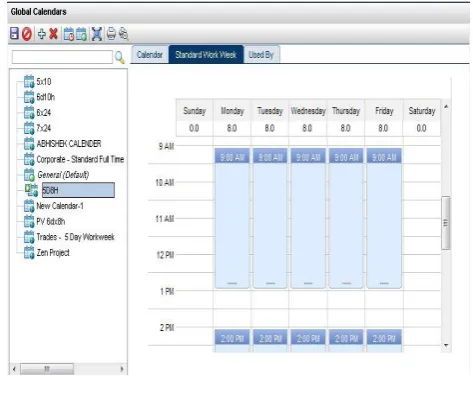Image resolution: width=473 pixels, height=398 pixels.
Task: Click the PV 6dx8h calendar icon
Action: tap(29, 221)
